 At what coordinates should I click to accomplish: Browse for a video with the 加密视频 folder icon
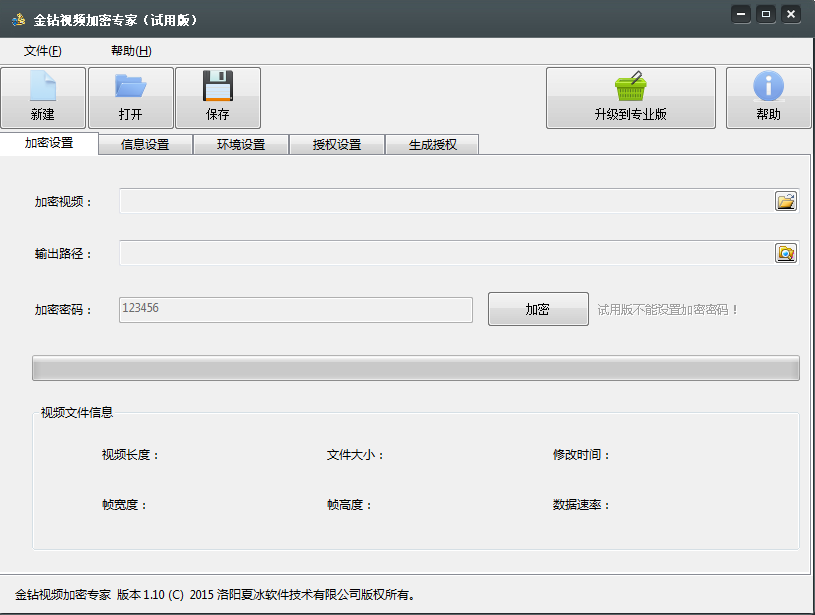[786, 201]
